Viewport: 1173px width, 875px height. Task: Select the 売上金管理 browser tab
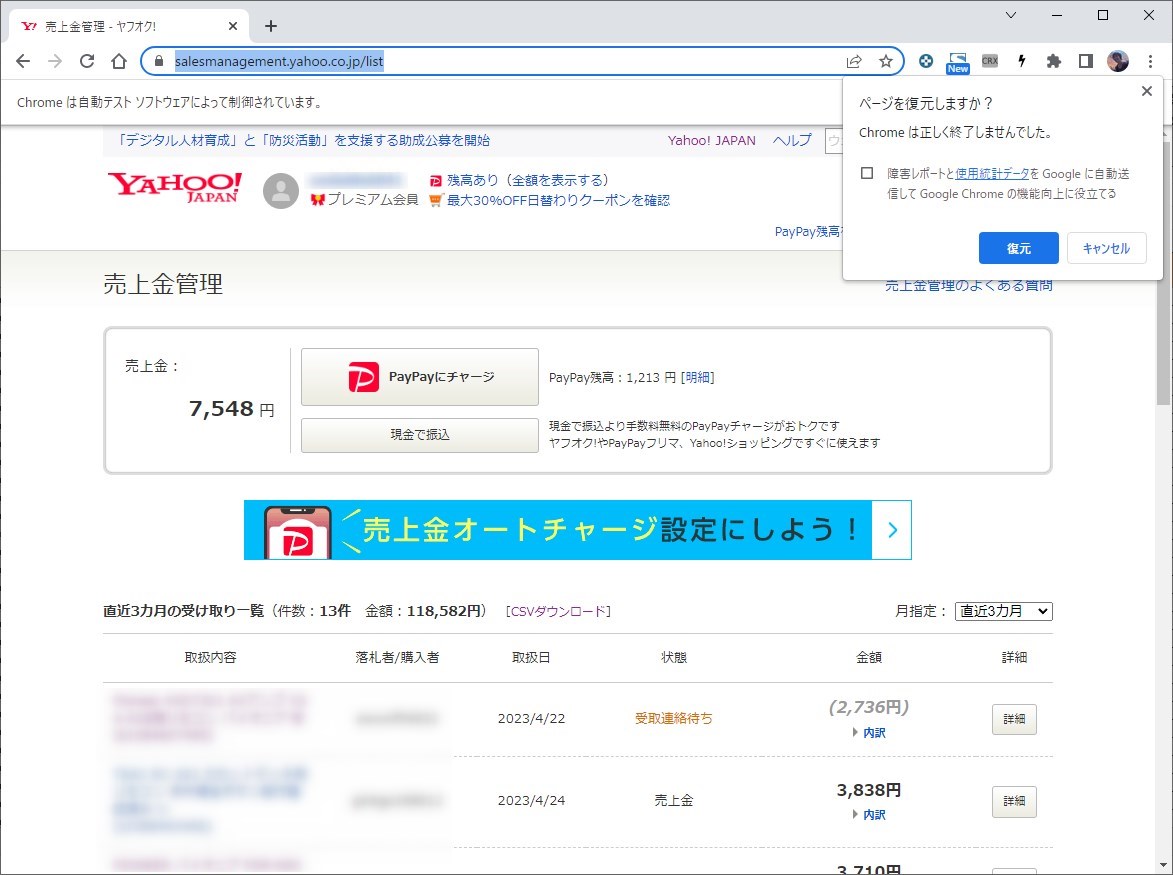[x=127, y=26]
